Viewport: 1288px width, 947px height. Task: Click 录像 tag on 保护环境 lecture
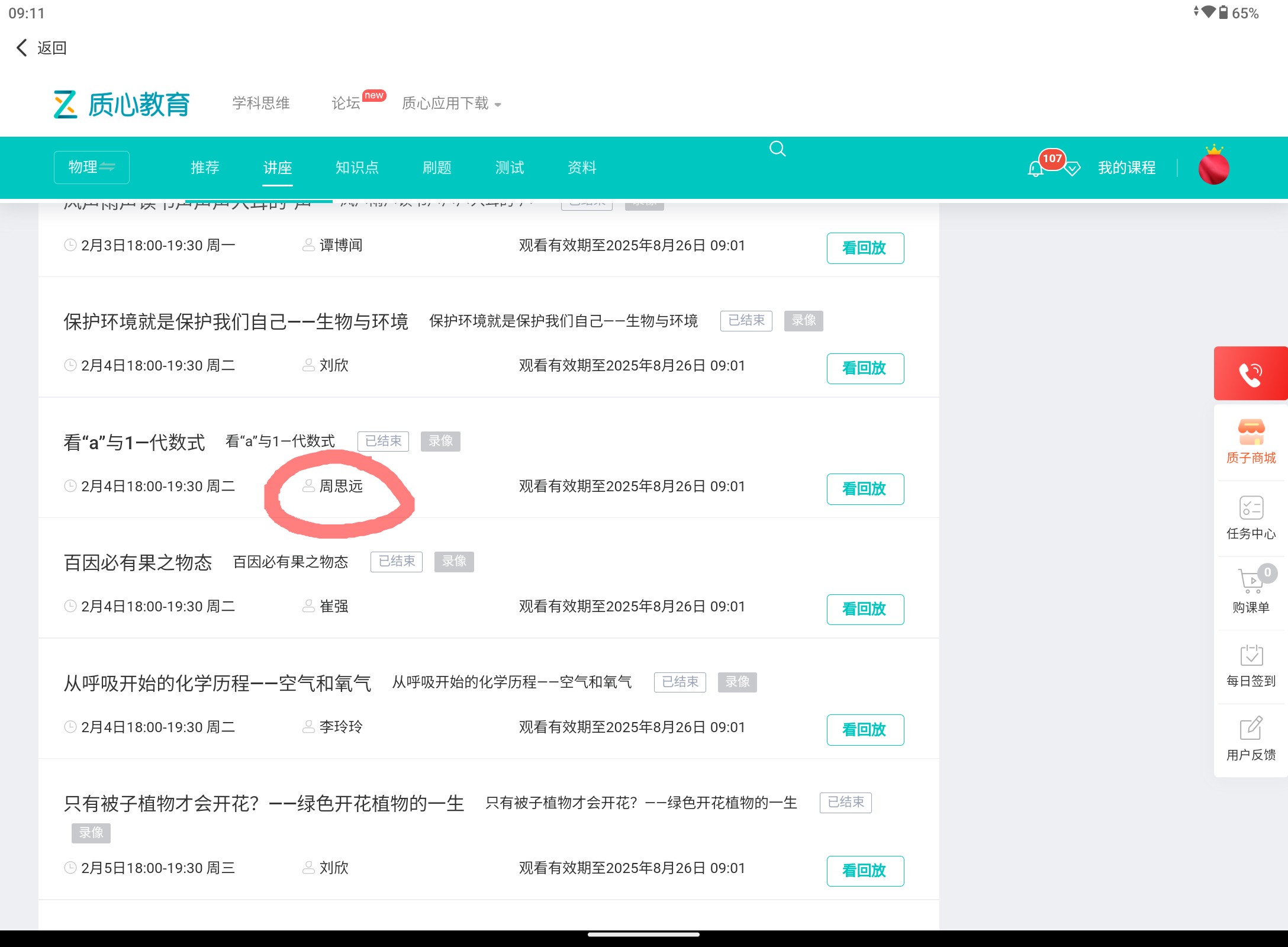[804, 321]
